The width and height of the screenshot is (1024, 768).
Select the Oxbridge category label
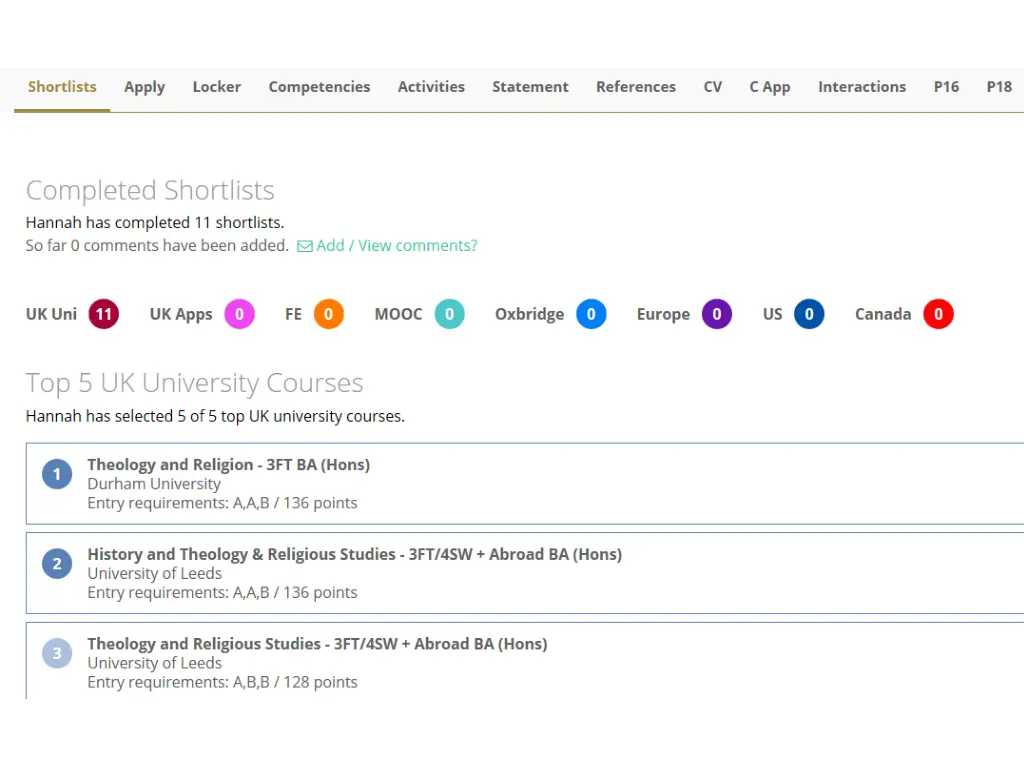coord(530,315)
